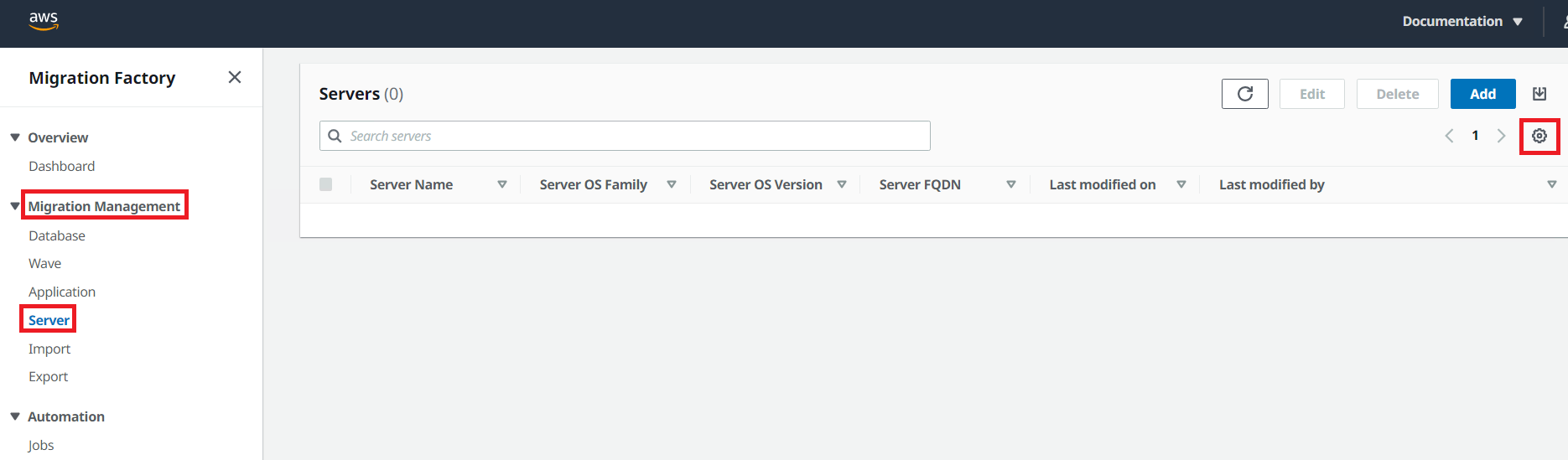Sort by Server FQDN arrow
This screenshot has height=460, width=1568.
(x=1011, y=184)
